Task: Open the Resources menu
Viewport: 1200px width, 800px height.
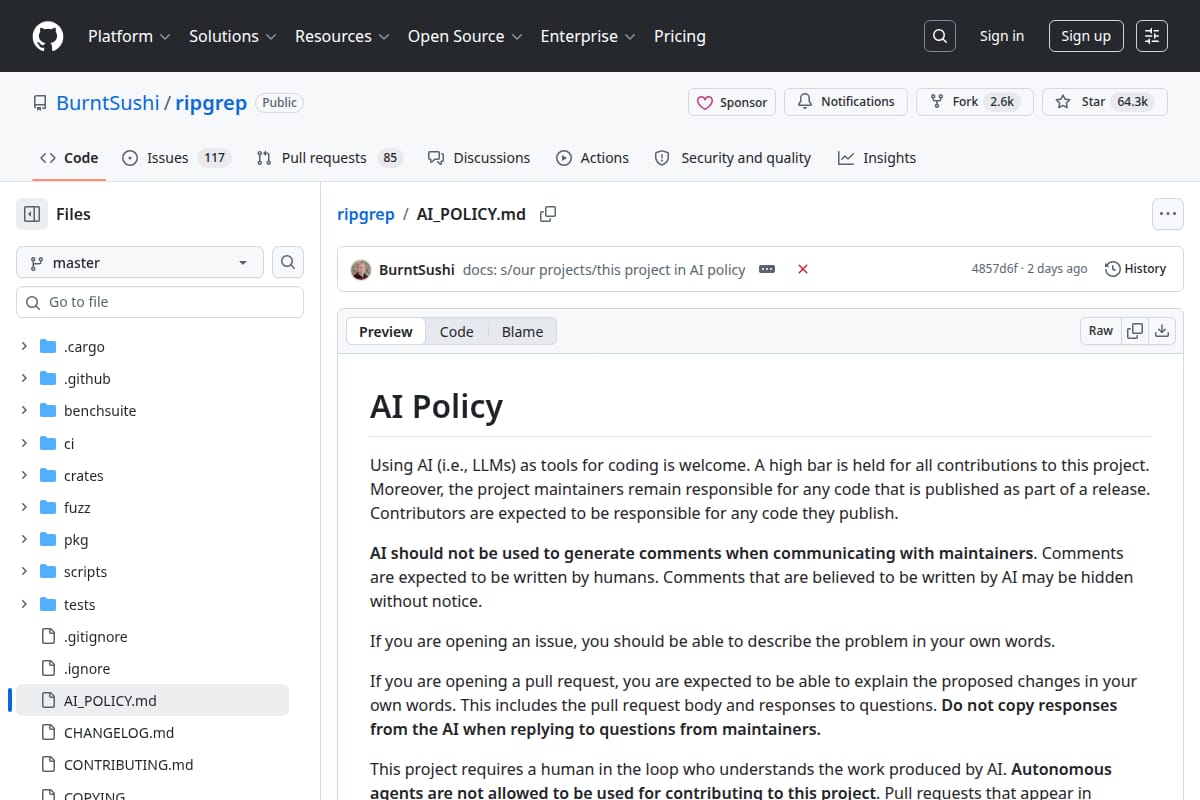Action: [341, 36]
